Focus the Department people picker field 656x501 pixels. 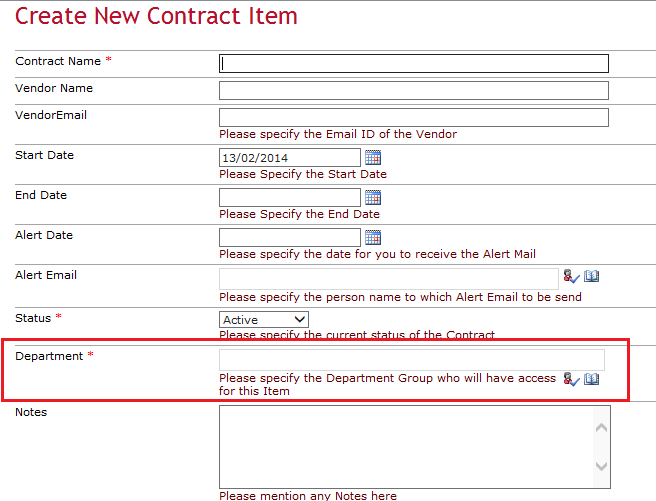click(411, 360)
